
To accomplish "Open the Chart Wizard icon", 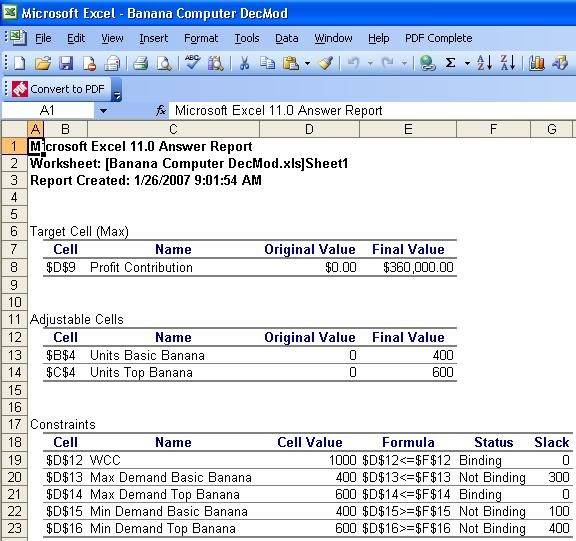I will [536, 63].
